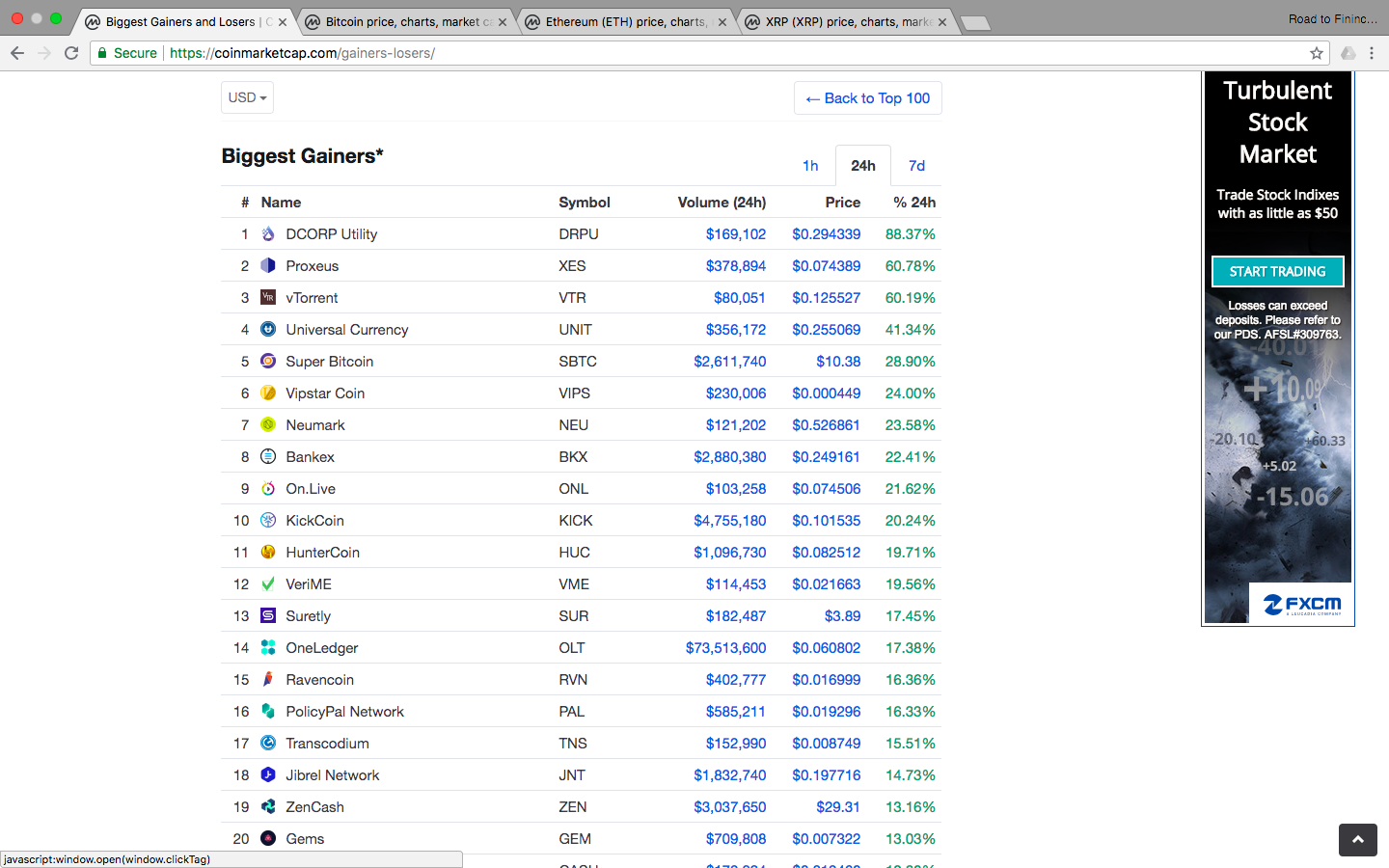Open the Jibrel Network link

point(333,775)
